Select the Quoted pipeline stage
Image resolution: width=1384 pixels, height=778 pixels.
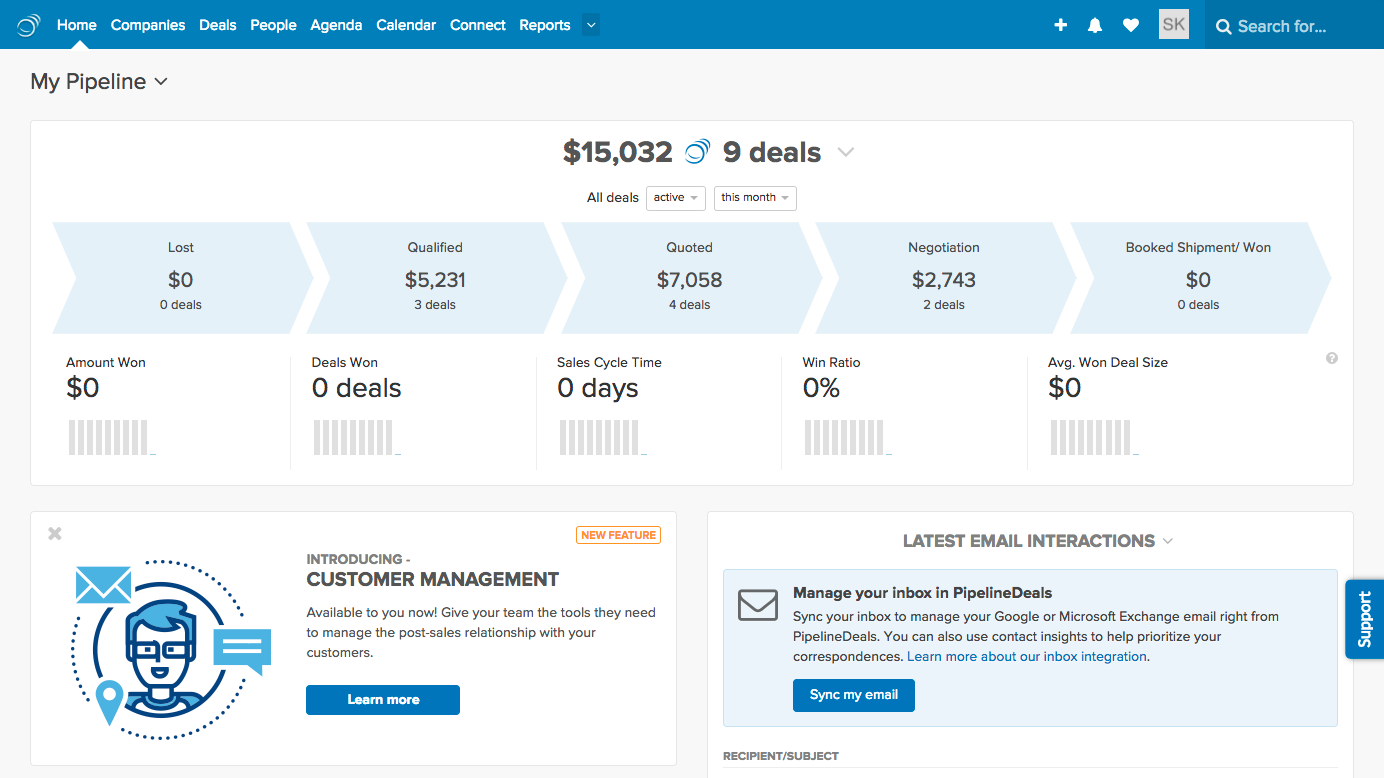click(x=690, y=277)
